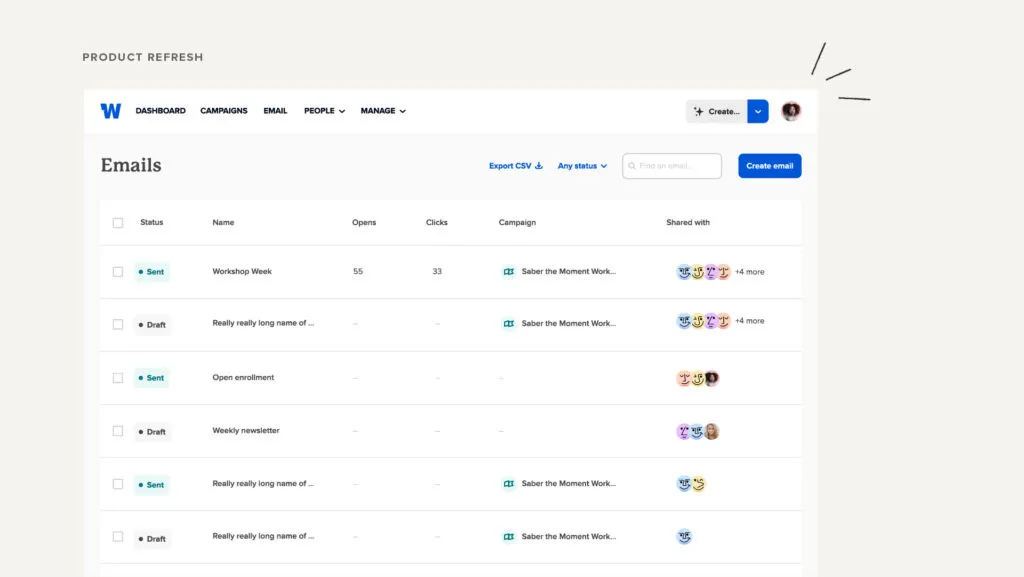Focus the Find an email search field

[x=672, y=166]
